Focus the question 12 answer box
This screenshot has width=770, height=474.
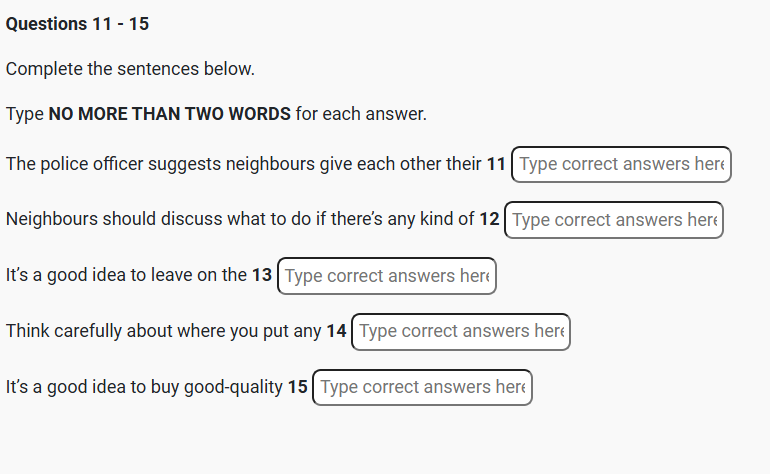(x=613, y=220)
